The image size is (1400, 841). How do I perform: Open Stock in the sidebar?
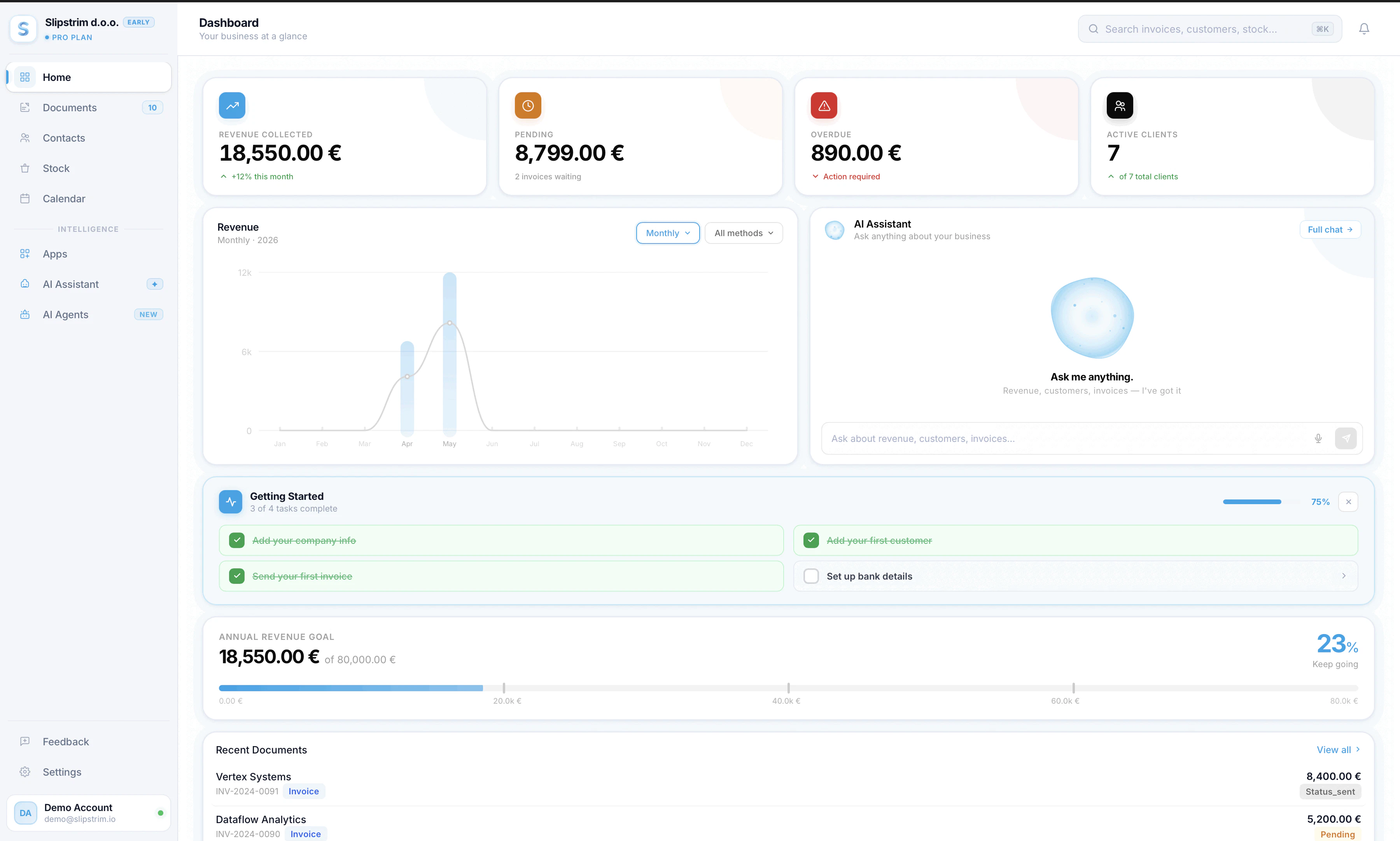coord(88,168)
